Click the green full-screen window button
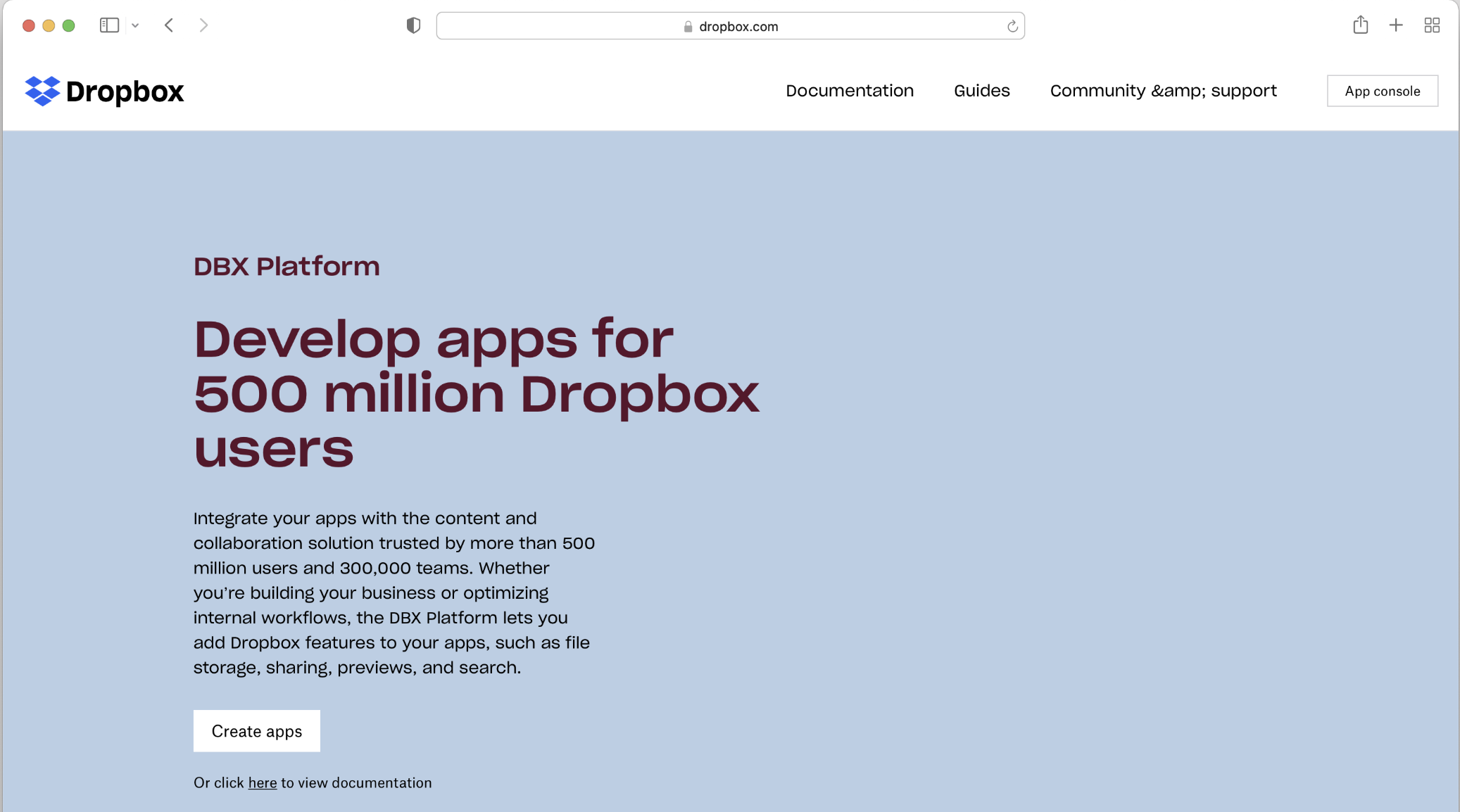The width and height of the screenshot is (1460, 812). point(68,25)
